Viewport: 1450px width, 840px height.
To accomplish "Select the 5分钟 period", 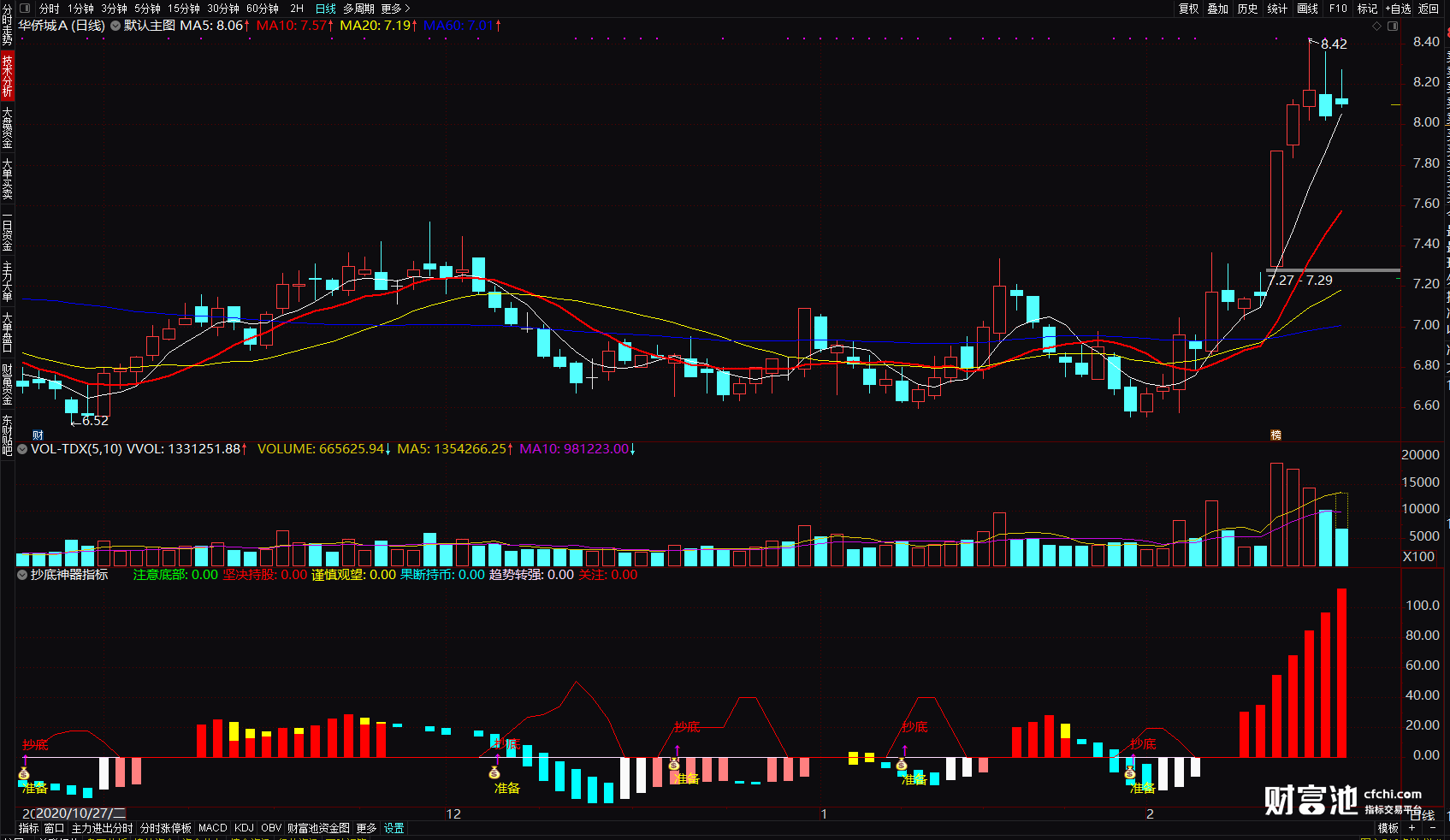I will click(x=147, y=9).
